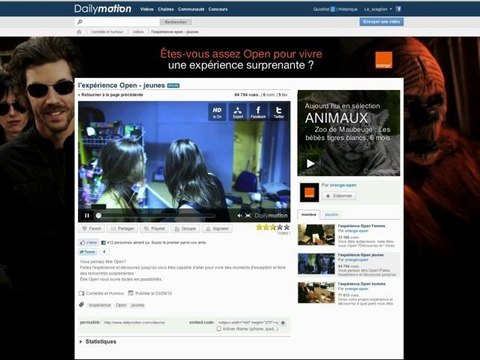Open the Vidéos menu
The height and width of the screenshot is (360, 480).
(x=147, y=9)
